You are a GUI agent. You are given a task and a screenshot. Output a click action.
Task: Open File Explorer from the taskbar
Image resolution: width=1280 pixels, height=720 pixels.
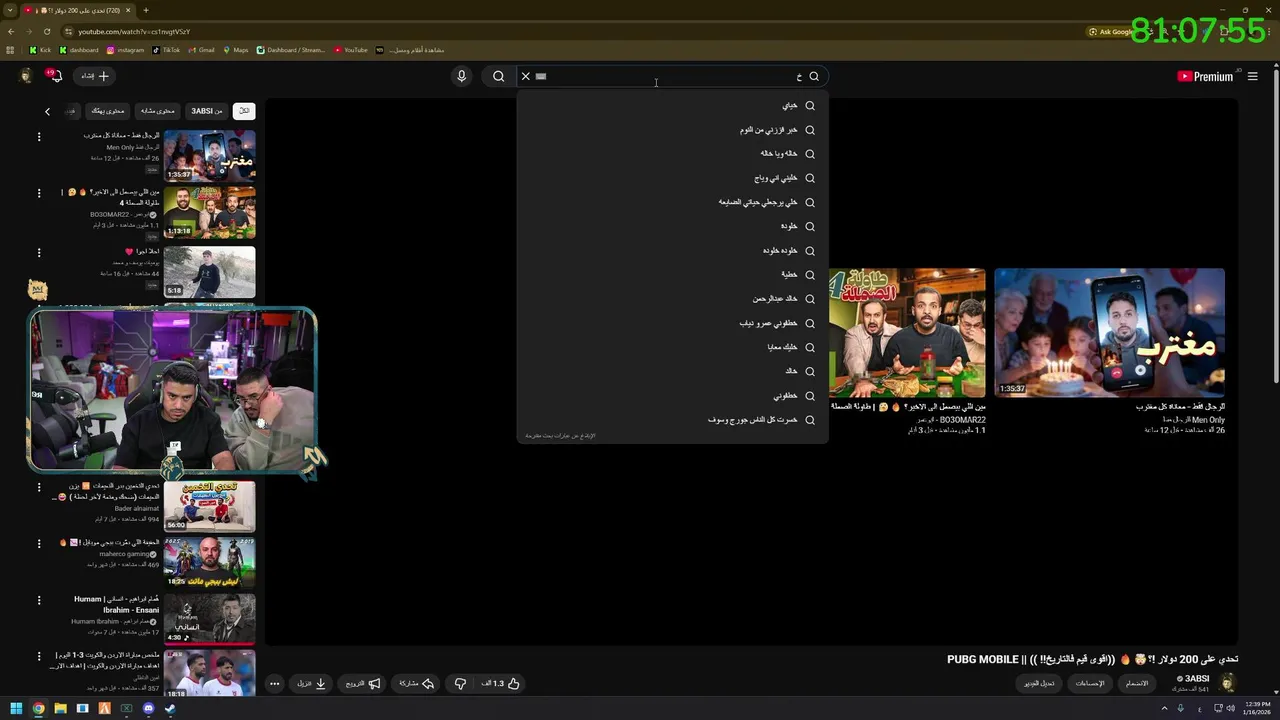click(60, 709)
